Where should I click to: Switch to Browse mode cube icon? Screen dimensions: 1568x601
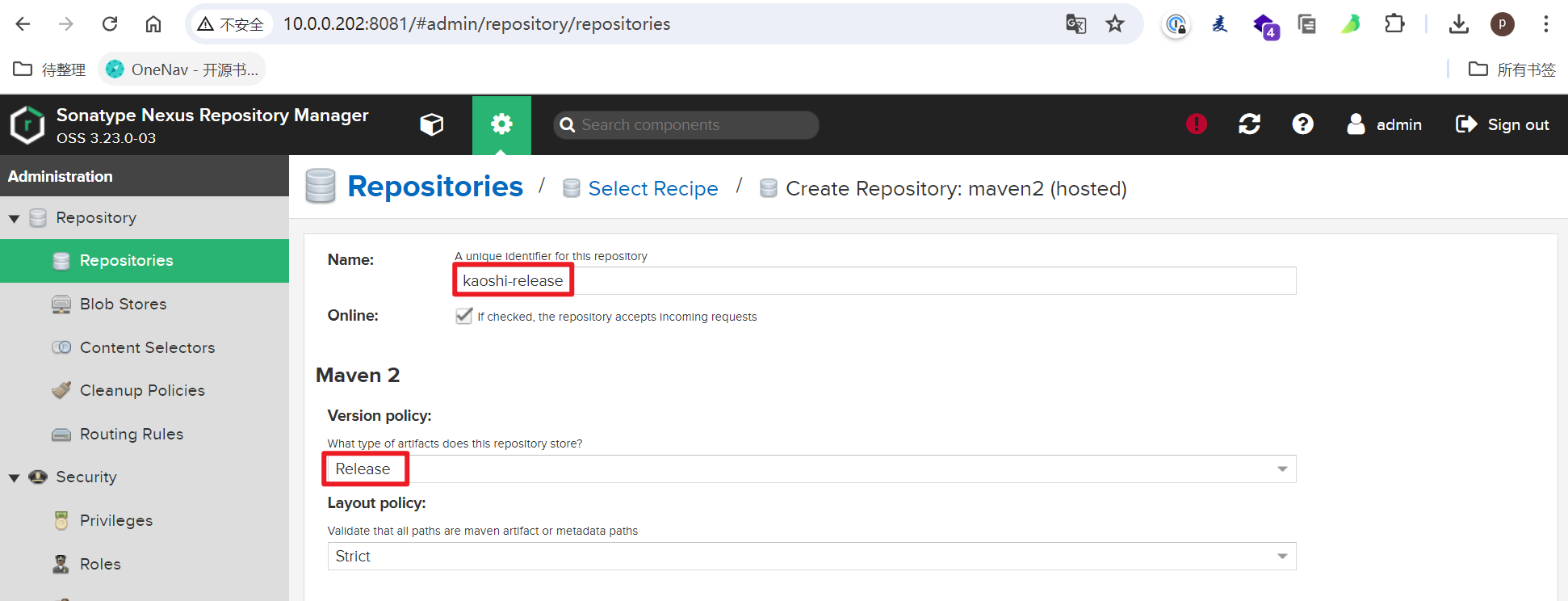tap(431, 124)
